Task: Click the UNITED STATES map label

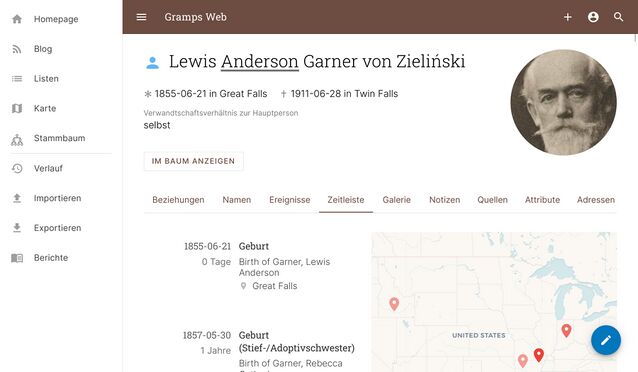Action: 479,335
